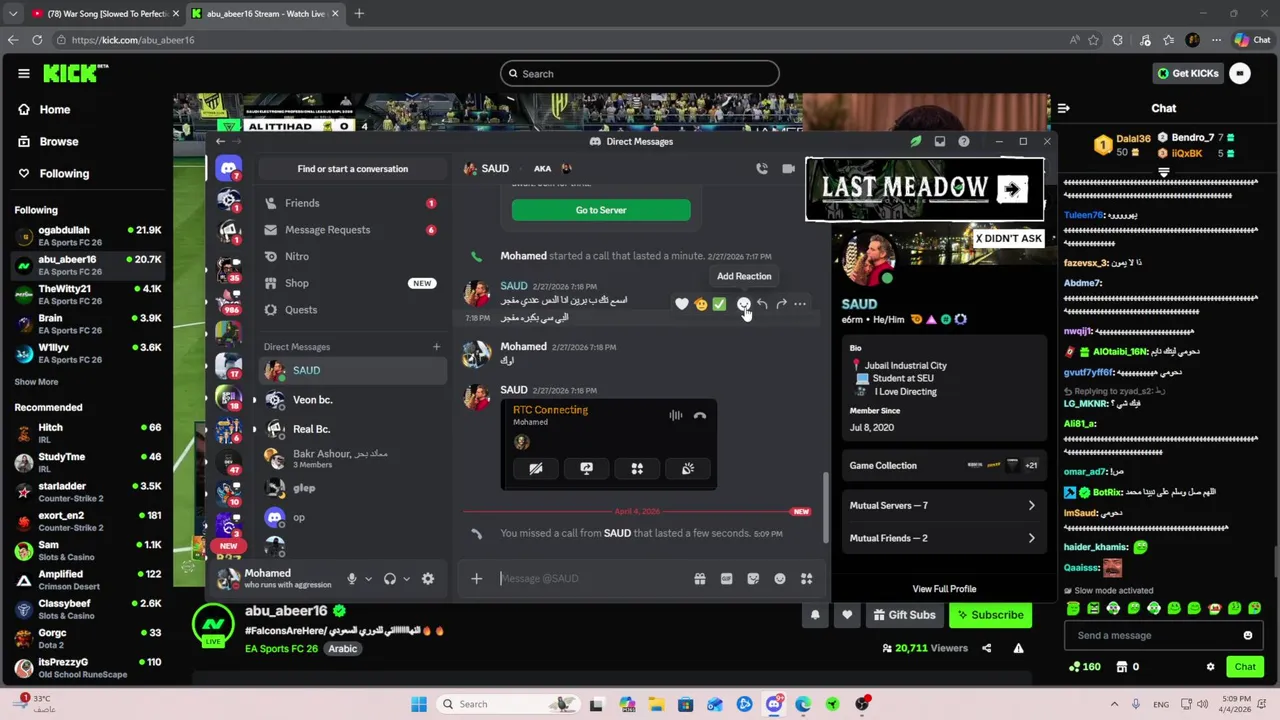Open Nitro page in Discord

point(351,256)
